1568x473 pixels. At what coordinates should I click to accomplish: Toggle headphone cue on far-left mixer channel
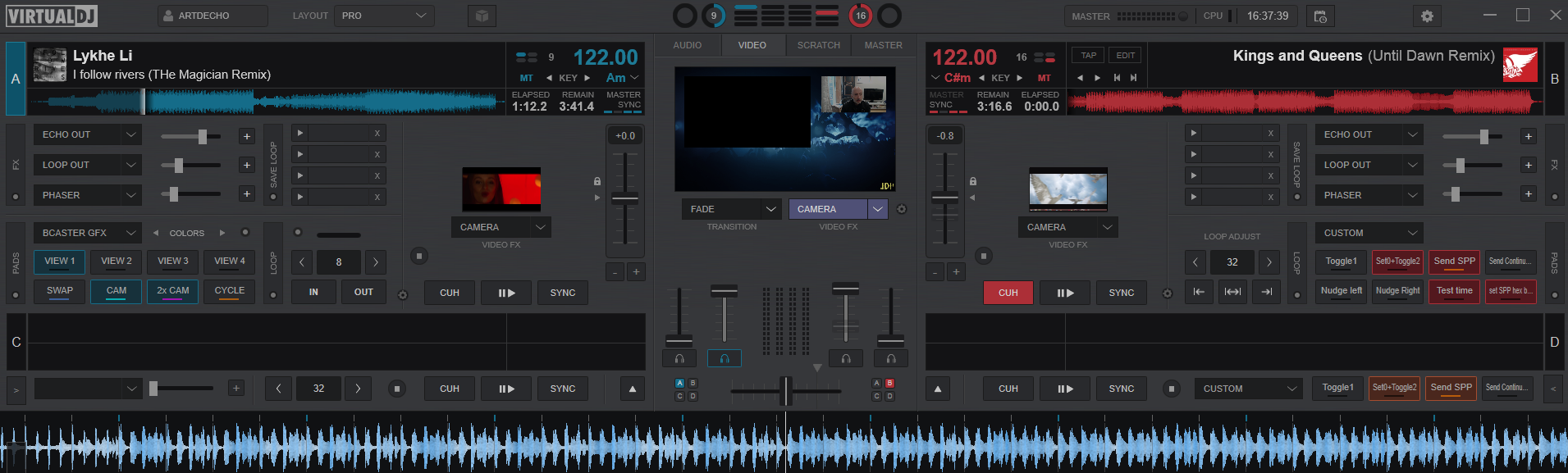[x=679, y=358]
